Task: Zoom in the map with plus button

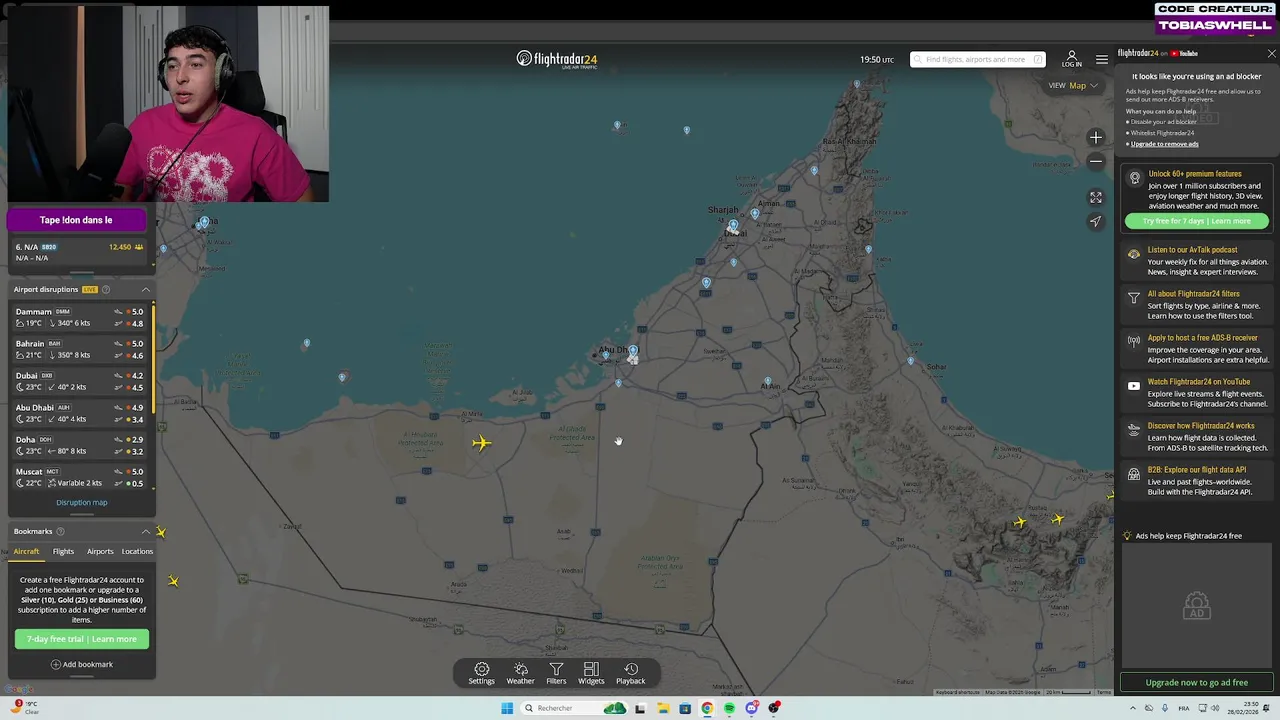Action: [x=1096, y=138]
